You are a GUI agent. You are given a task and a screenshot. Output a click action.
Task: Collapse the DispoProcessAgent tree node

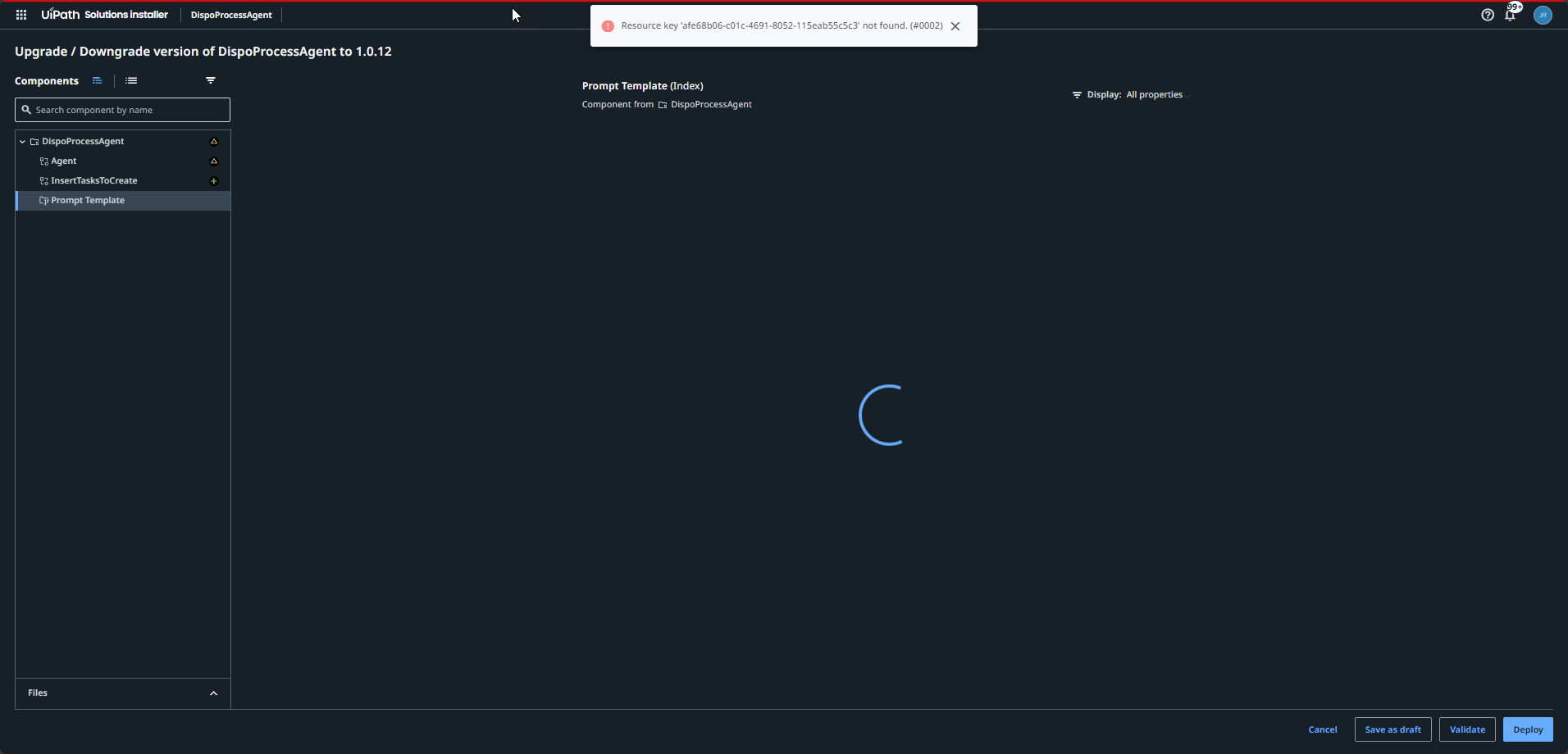click(22, 142)
